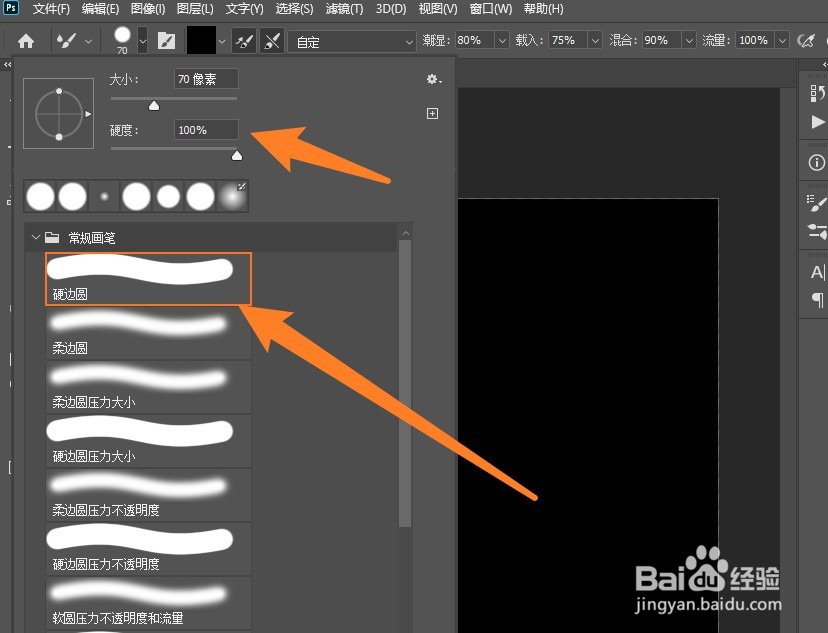The image size is (828, 633).
Task: Toggle the Brush Settings panel icon
Action: coord(166,41)
